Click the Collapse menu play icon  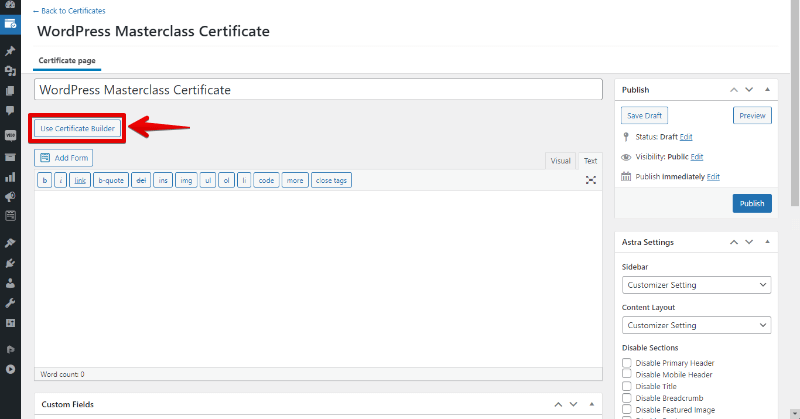10,369
